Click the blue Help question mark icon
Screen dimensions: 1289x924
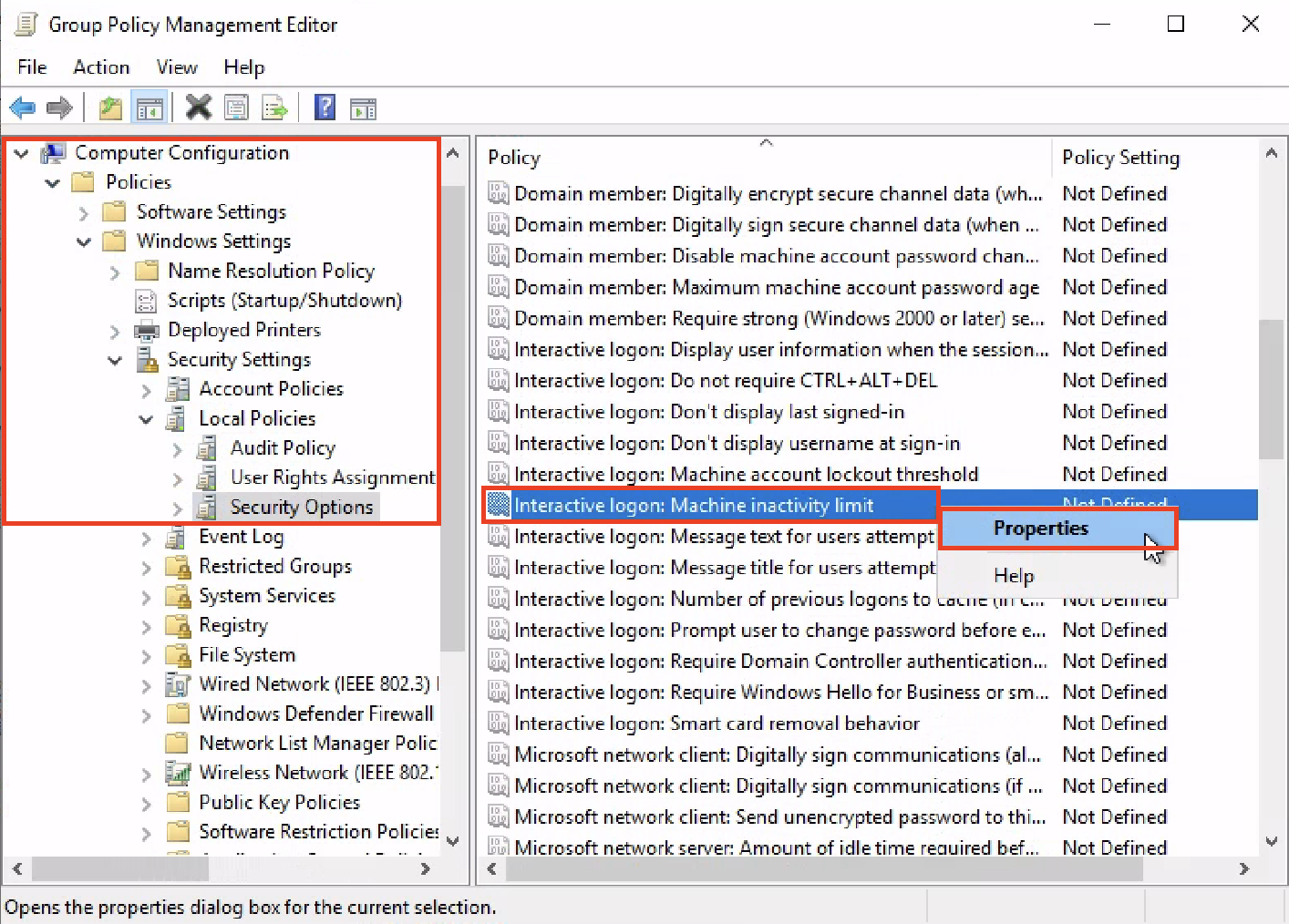tap(325, 108)
